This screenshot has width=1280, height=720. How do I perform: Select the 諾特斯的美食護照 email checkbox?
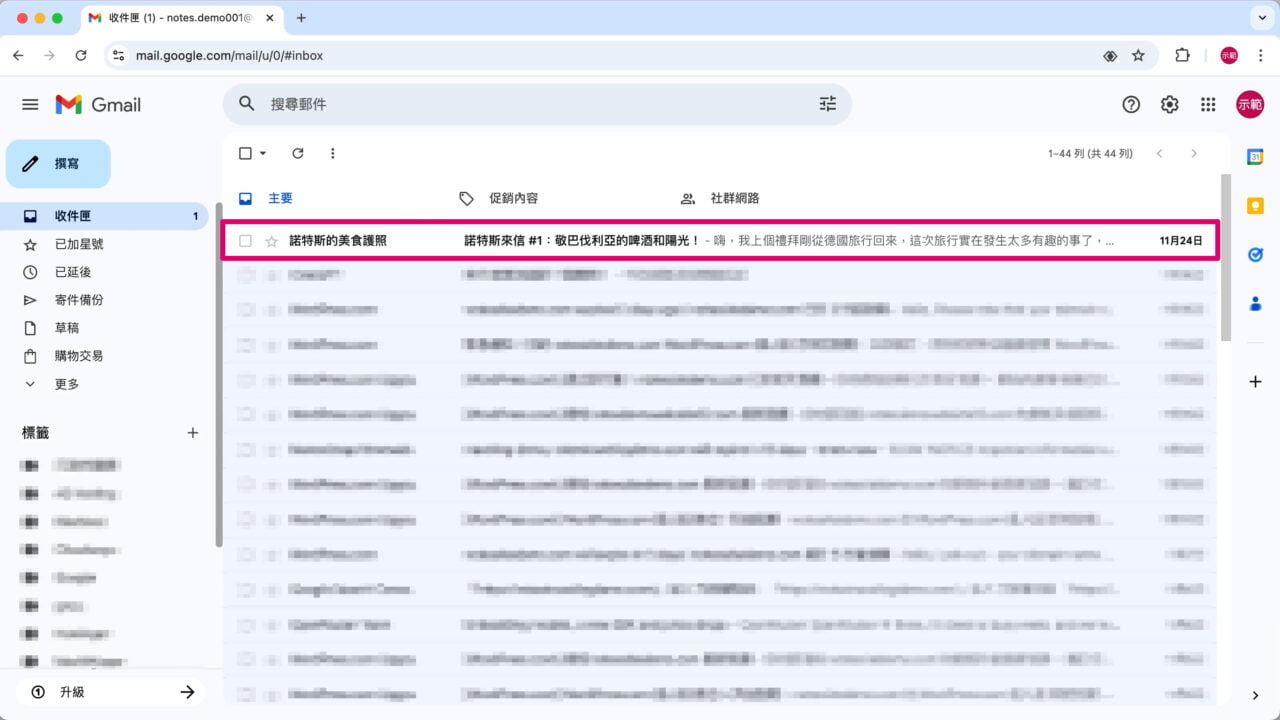(x=245, y=240)
